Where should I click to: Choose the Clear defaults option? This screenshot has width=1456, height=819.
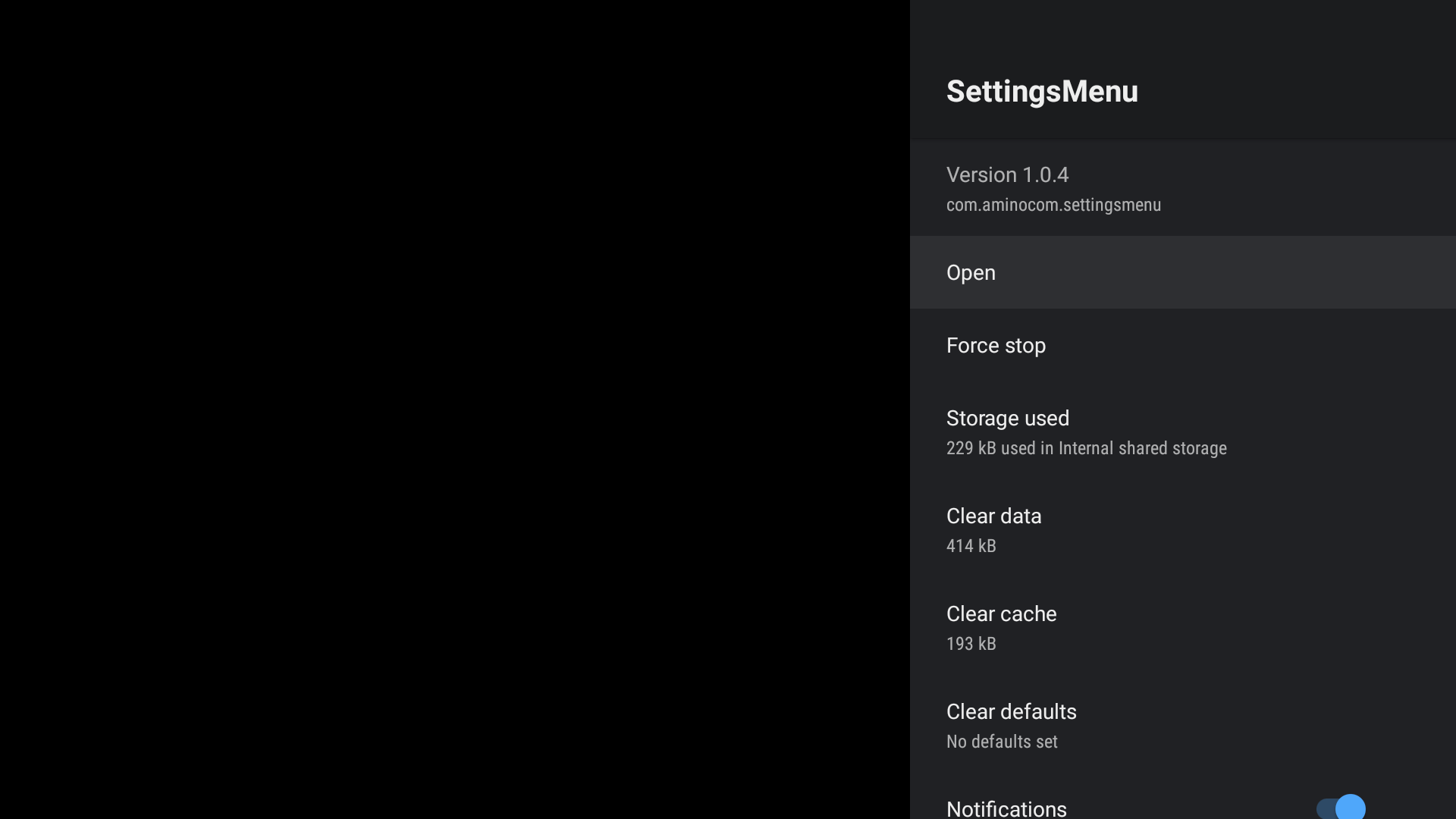pyautogui.click(x=1183, y=725)
